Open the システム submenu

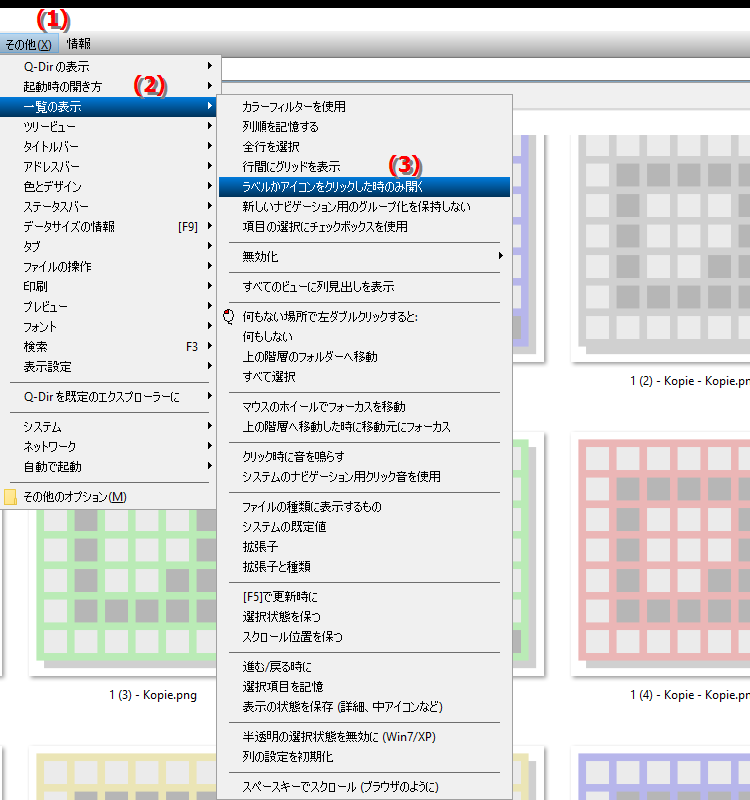(x=110, y=427)
